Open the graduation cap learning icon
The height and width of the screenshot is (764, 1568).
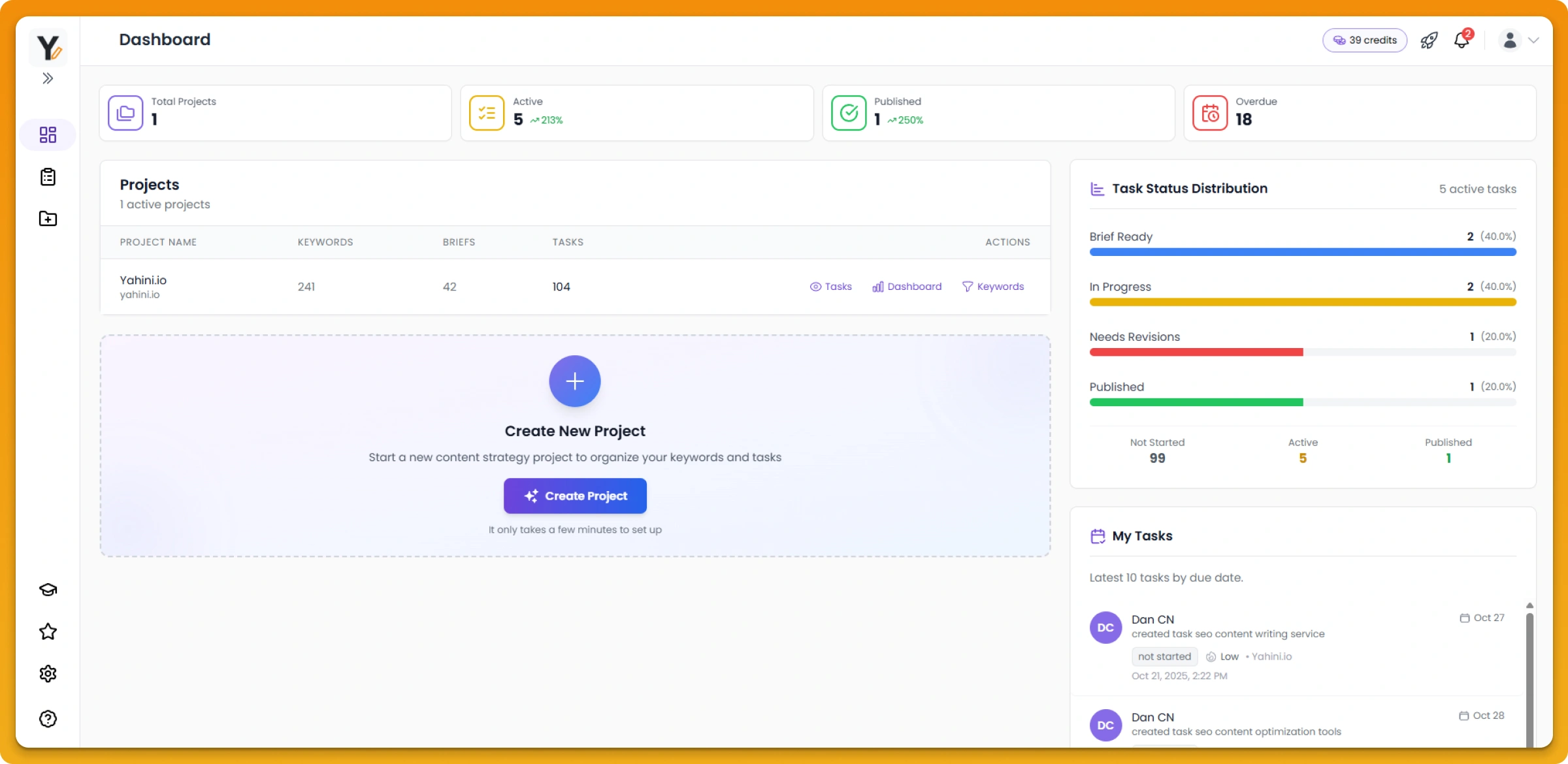click(x=48, y=590)
